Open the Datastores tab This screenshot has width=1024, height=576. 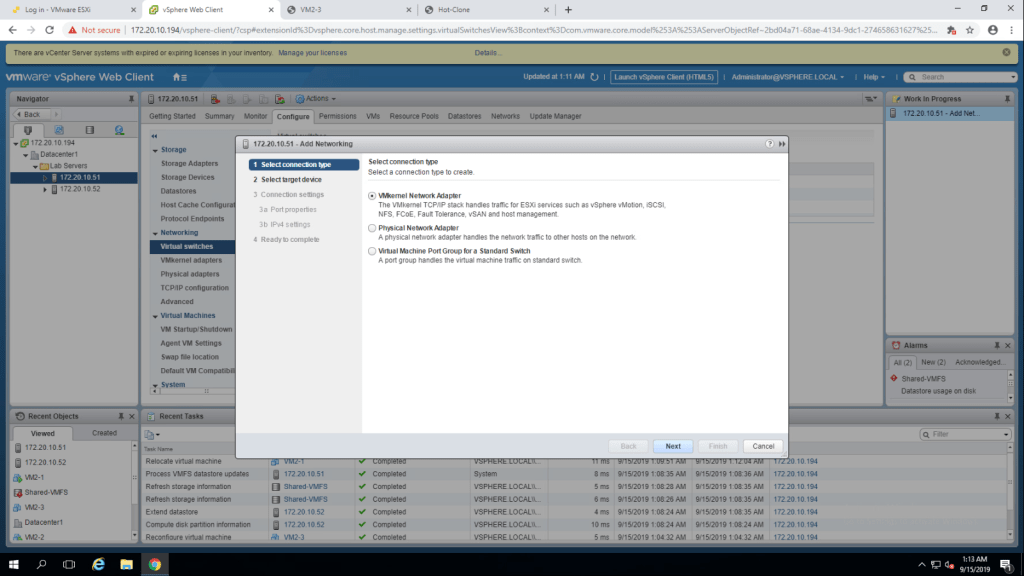click(x=464, y=116)
